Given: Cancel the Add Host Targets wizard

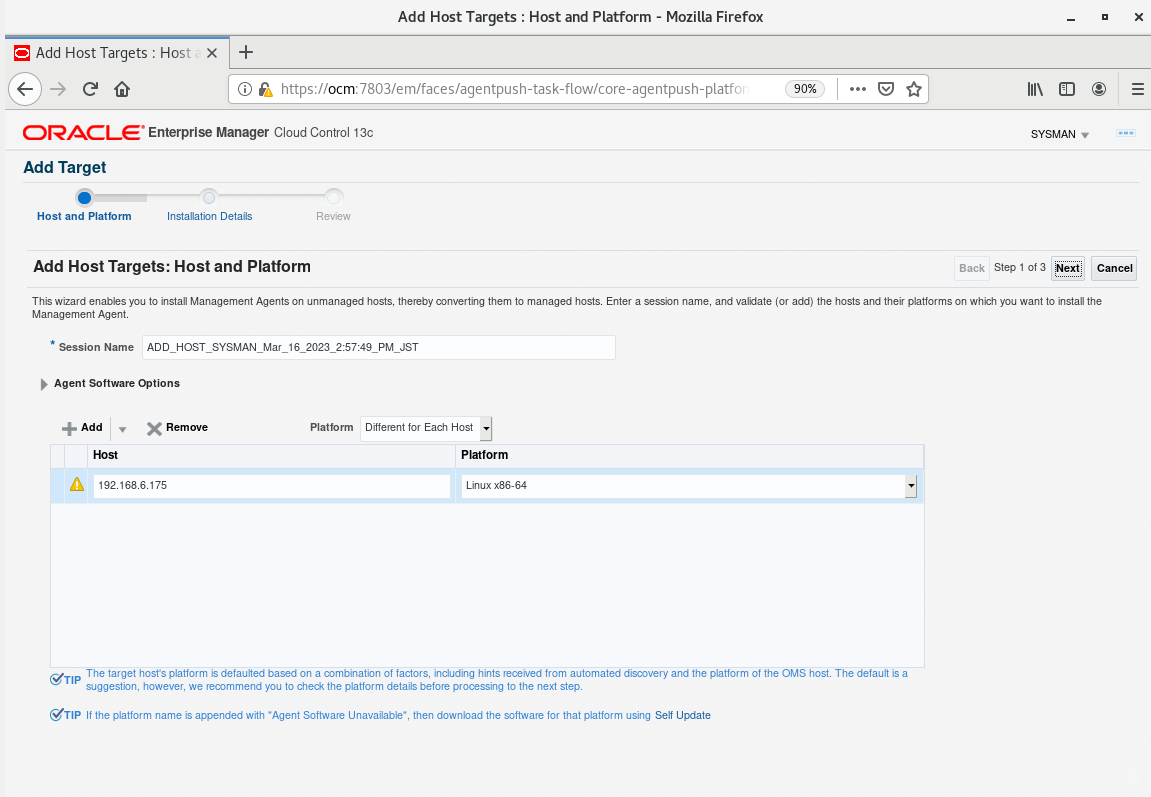Looking at the screenshot, I should [x=1114, y=268].
